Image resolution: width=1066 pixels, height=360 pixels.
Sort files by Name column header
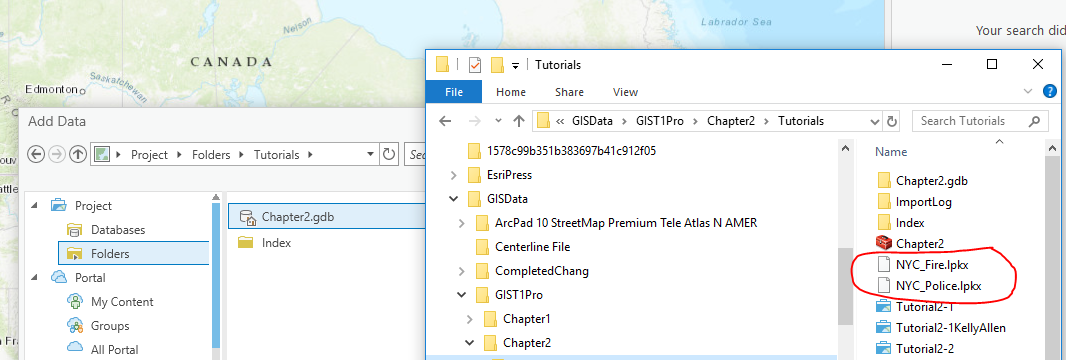(x=891, y=152)
